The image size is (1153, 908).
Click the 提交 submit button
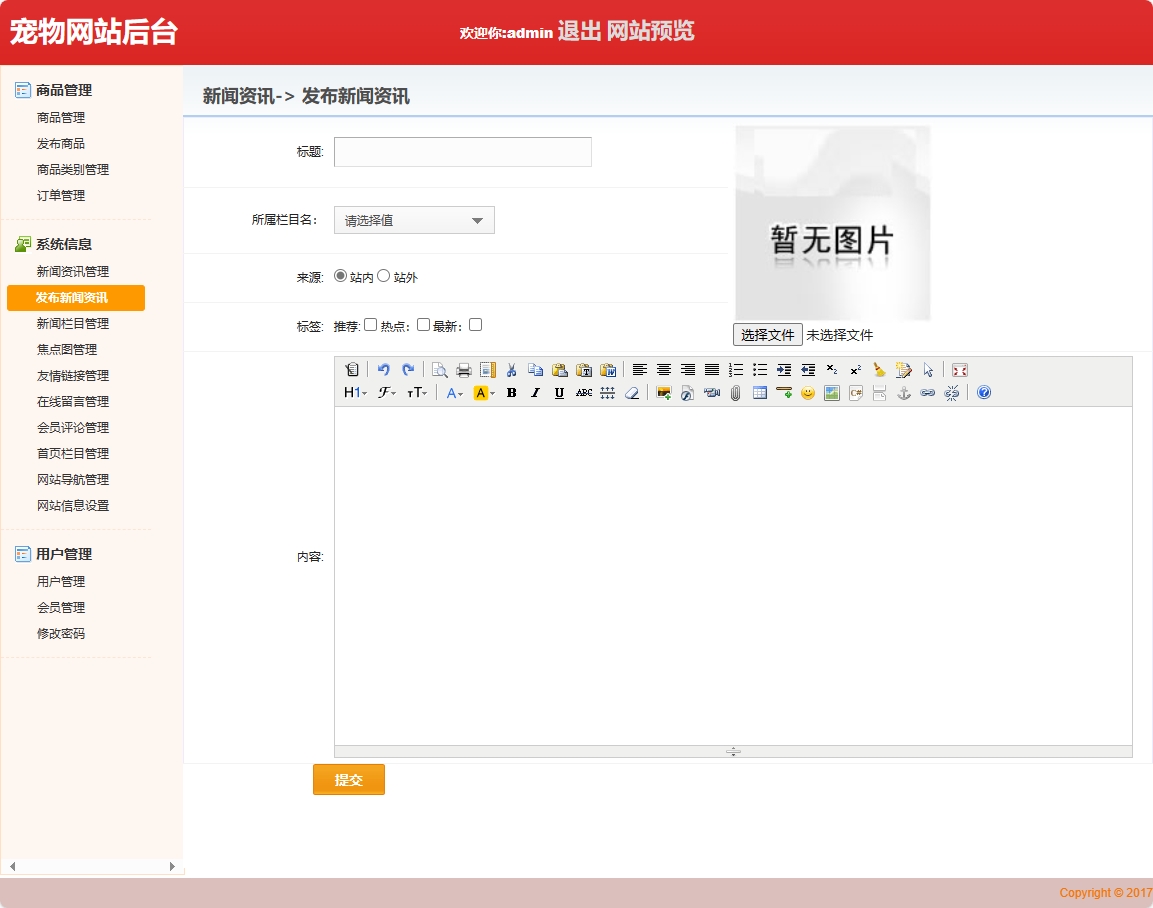coord(348,779)
